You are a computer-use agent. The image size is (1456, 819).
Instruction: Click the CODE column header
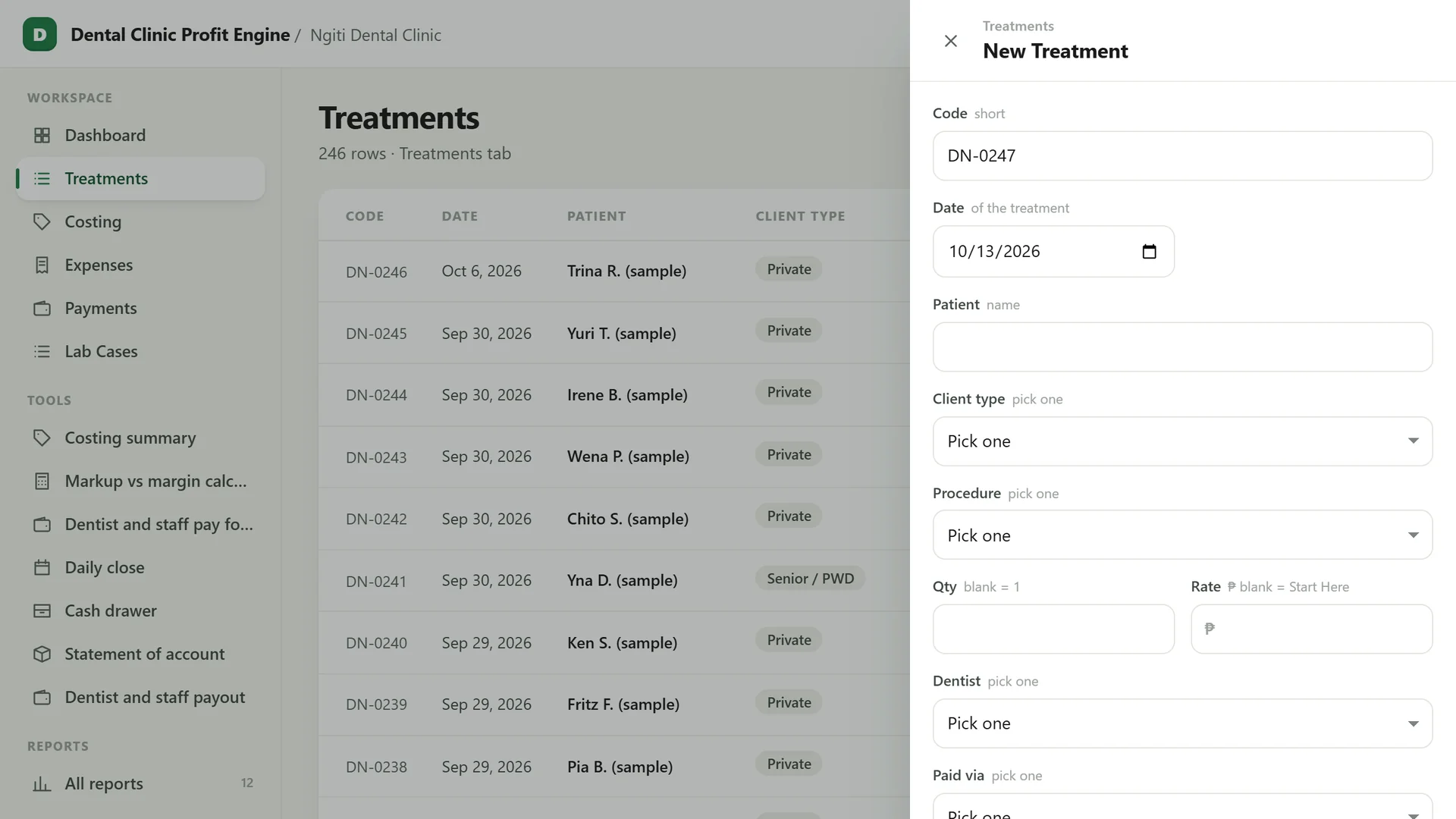point(365,216)
